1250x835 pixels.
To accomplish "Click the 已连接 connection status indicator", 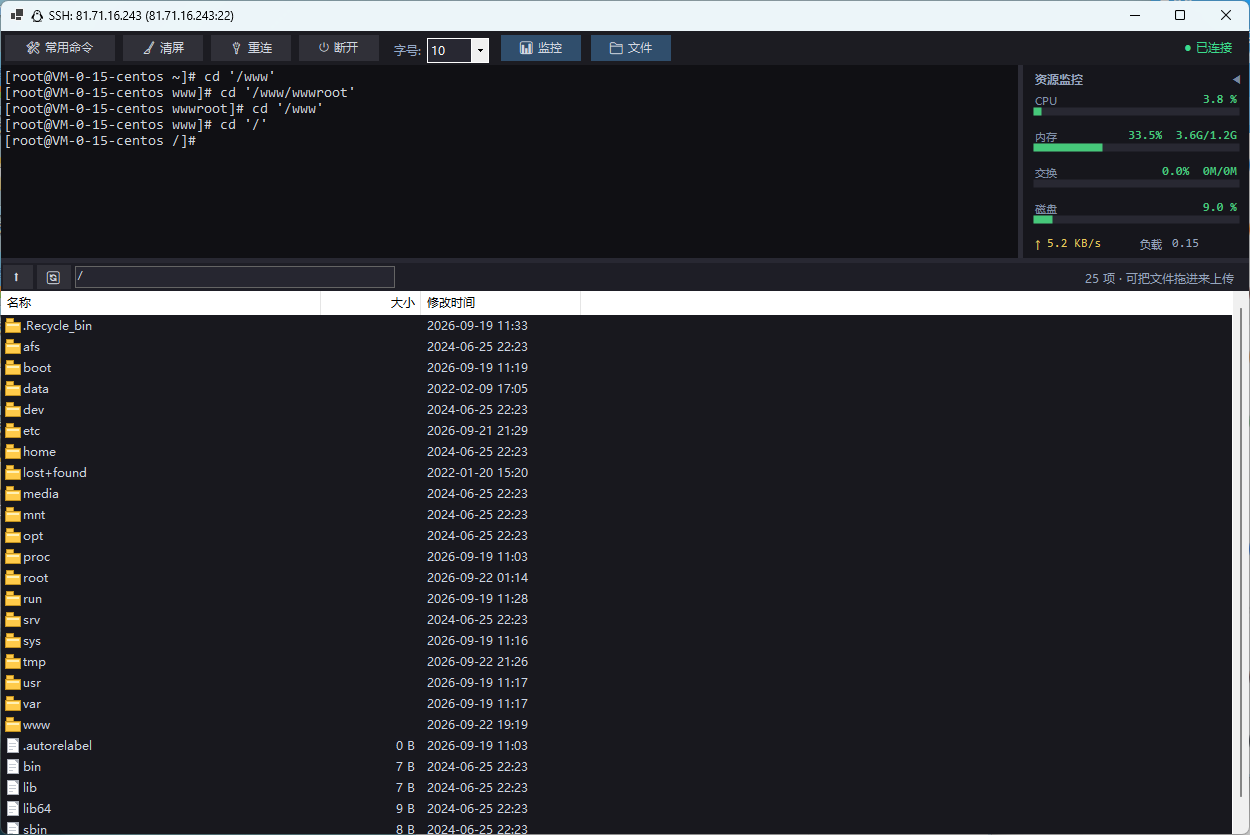I will tap(1208, 48).
